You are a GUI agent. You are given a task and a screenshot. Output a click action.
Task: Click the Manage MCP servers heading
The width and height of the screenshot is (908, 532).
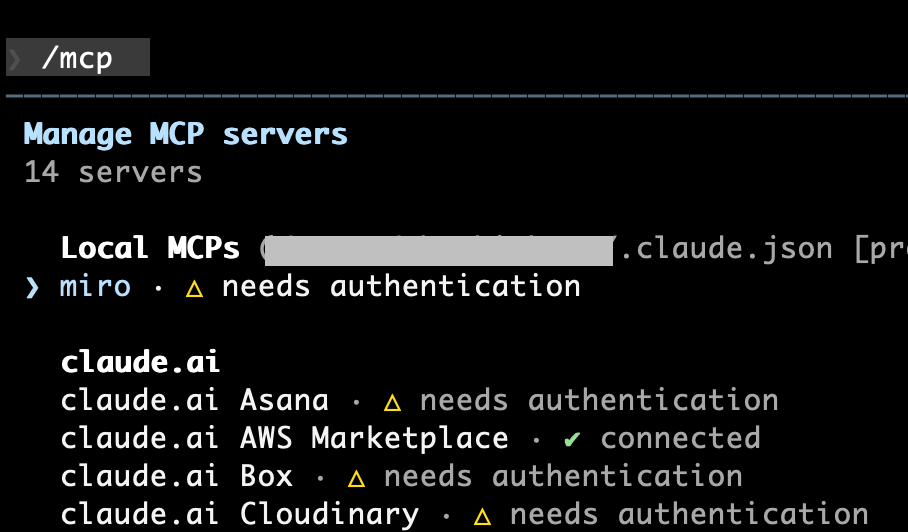tap(185, 134)
